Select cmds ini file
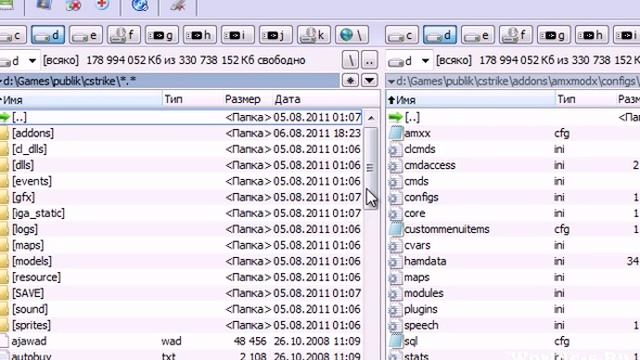640x360 pixels. (513, 181)
